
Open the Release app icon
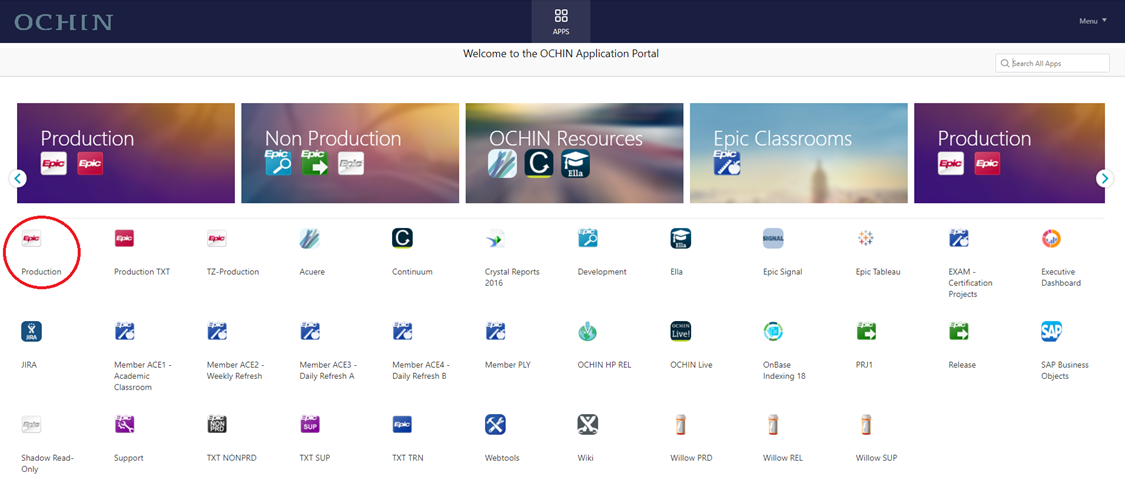(x=959, y=332)
